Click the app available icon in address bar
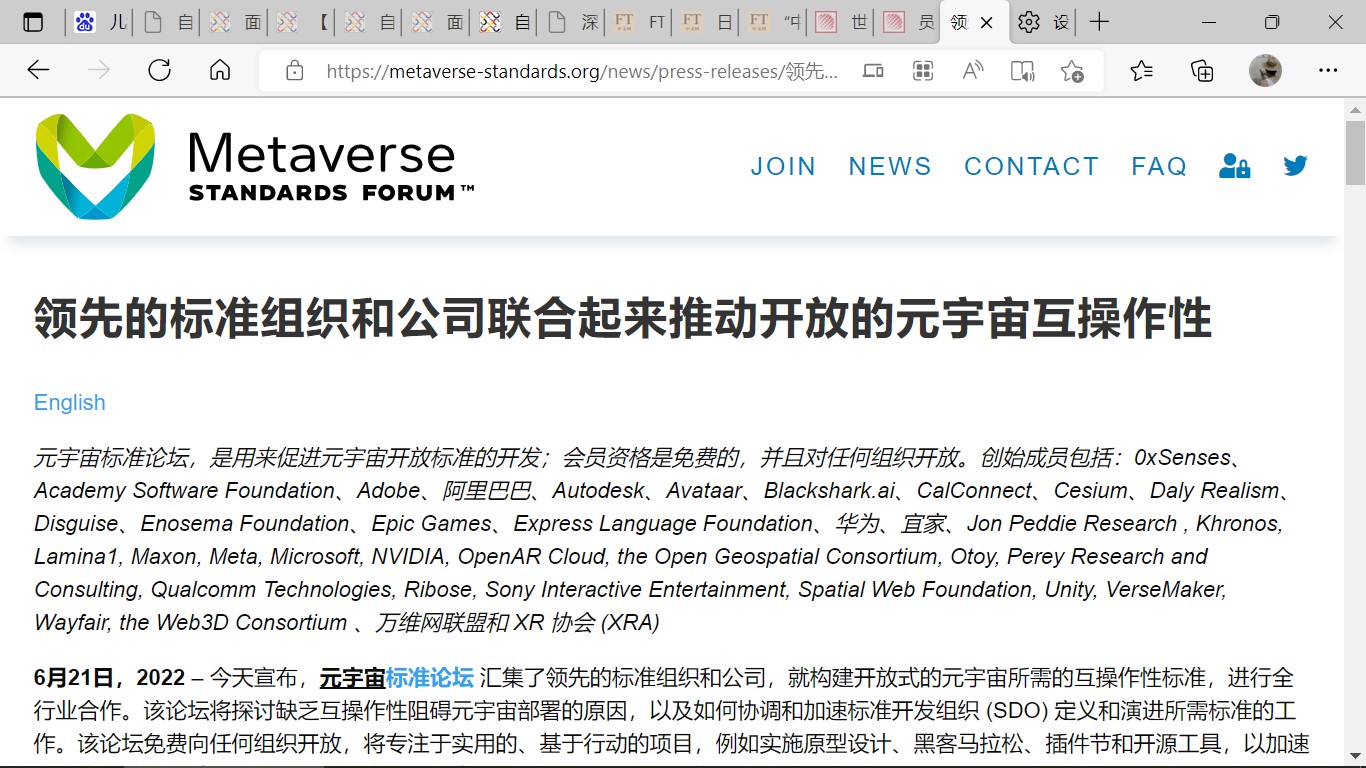The width and height of the screenshot is (1366, 768). tap(873, 71)
